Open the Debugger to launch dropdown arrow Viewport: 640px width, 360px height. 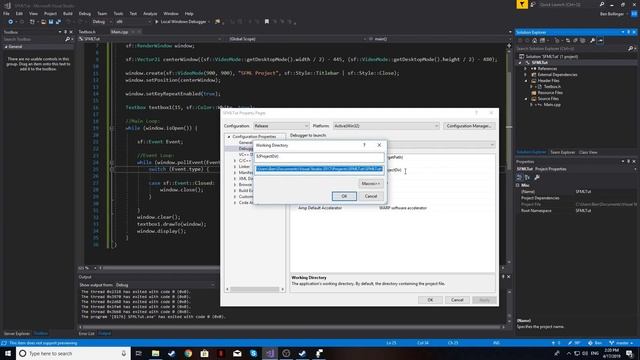click(492, 145)
